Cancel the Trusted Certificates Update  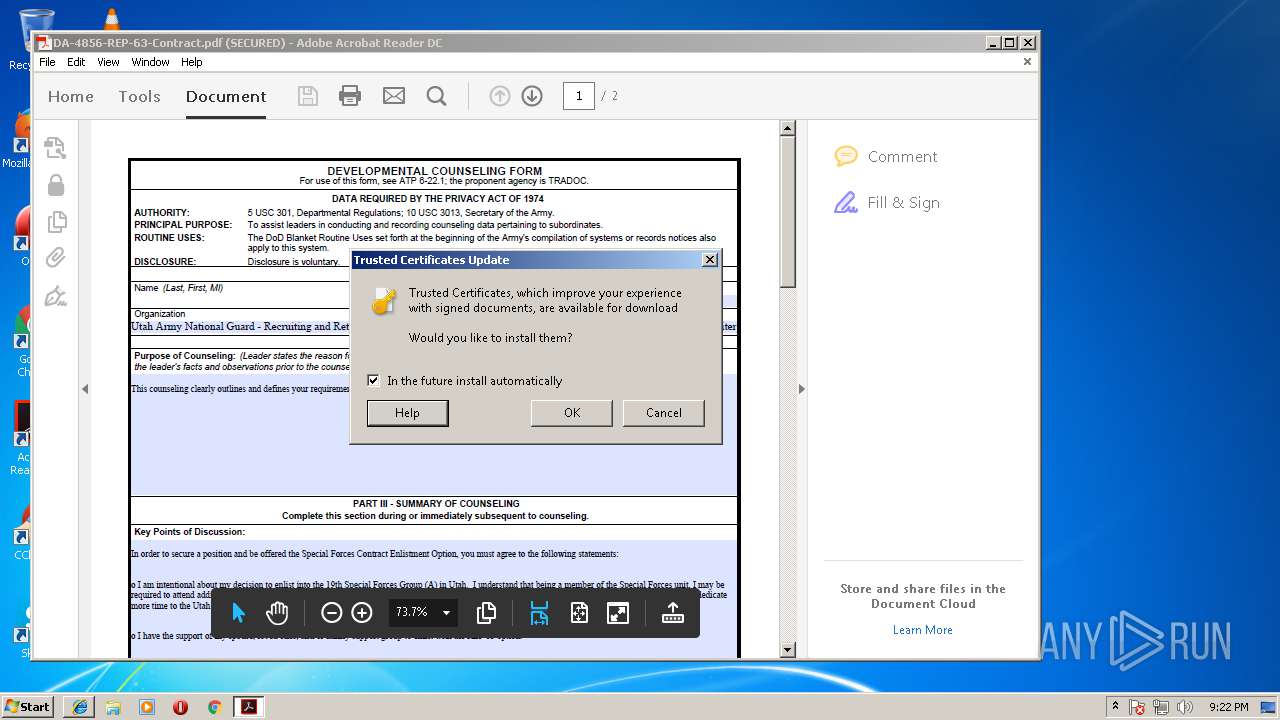pyautogui.click(x=664, y=413)
